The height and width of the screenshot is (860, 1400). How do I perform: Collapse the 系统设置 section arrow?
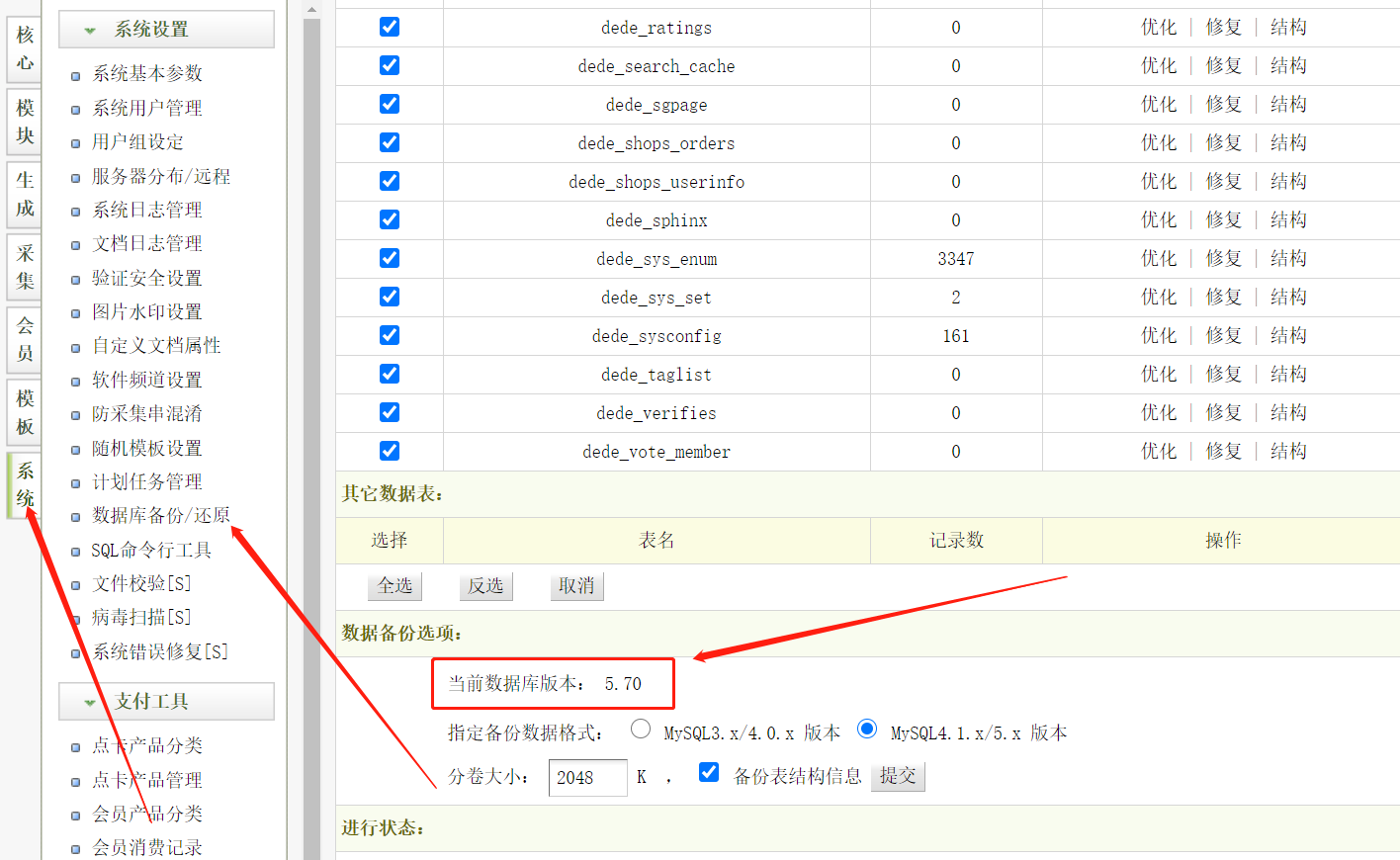(x=90, y=31)
